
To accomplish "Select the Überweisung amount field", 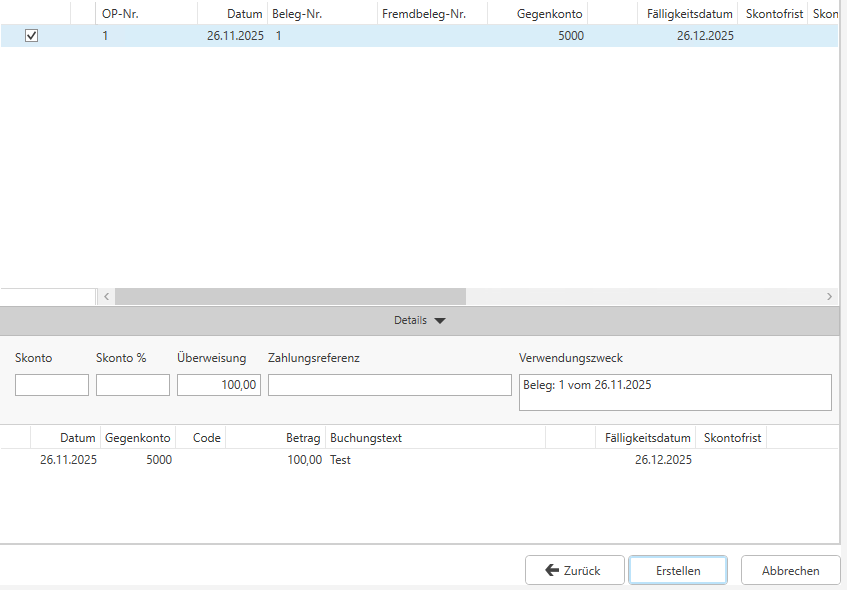I will pyautogui.click(x=219, y=385).
